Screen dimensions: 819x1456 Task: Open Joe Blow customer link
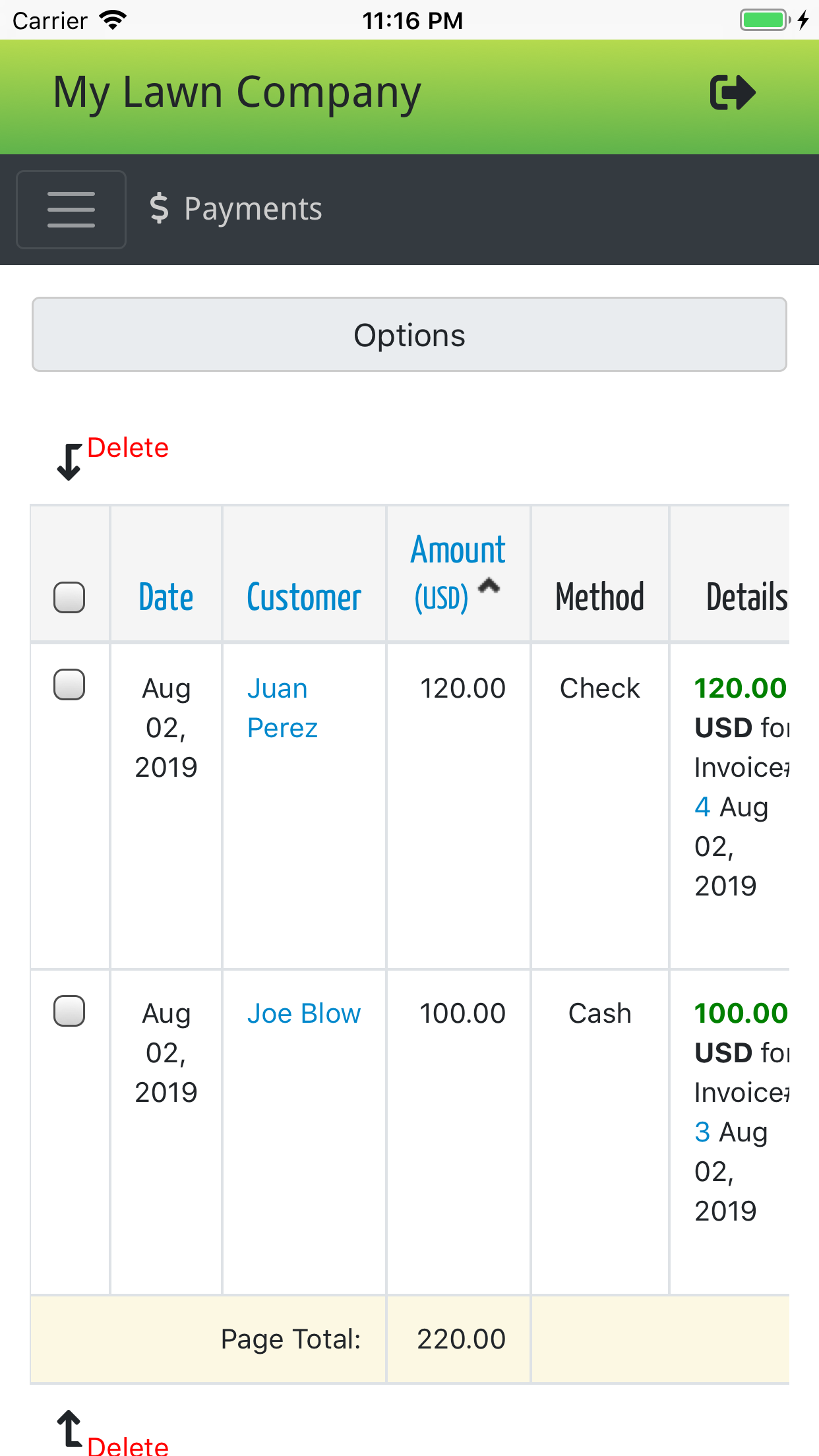pyautogui.click(x=304, y=1014)
